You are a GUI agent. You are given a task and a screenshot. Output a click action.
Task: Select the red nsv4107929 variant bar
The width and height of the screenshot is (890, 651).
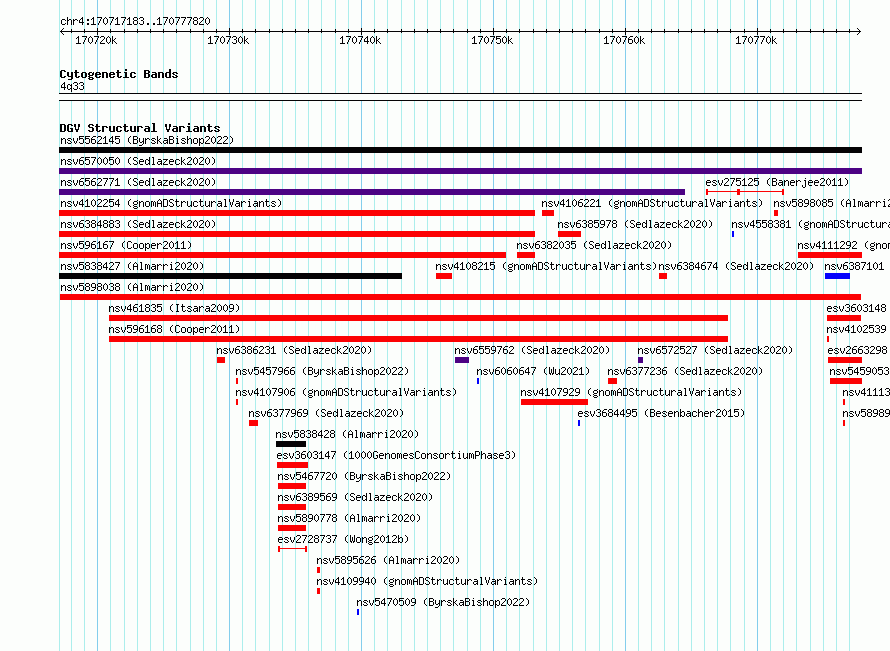click(x=555, y=402)
